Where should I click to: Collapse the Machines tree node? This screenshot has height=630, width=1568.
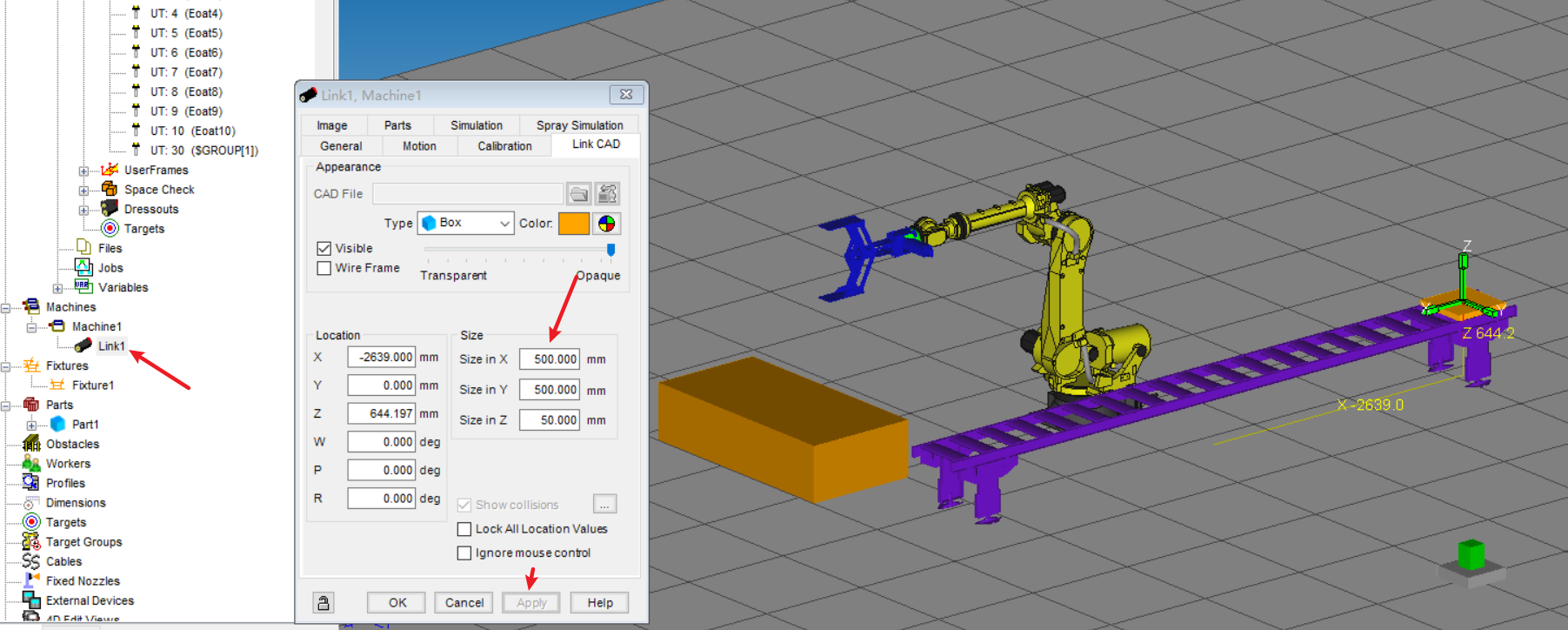coord(5,307)
